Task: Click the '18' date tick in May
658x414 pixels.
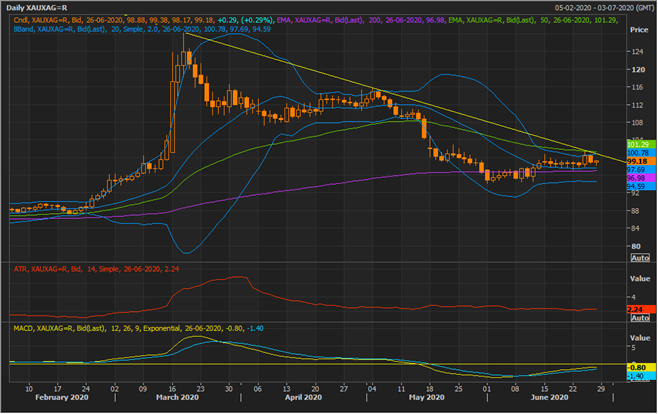Action: coord(429,389)
